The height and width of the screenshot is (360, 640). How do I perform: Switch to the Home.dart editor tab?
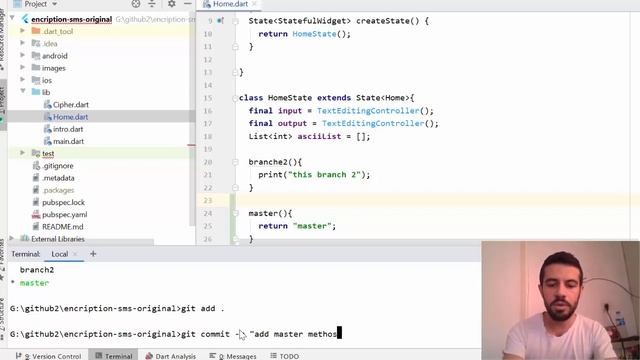(x=230, y=4)
